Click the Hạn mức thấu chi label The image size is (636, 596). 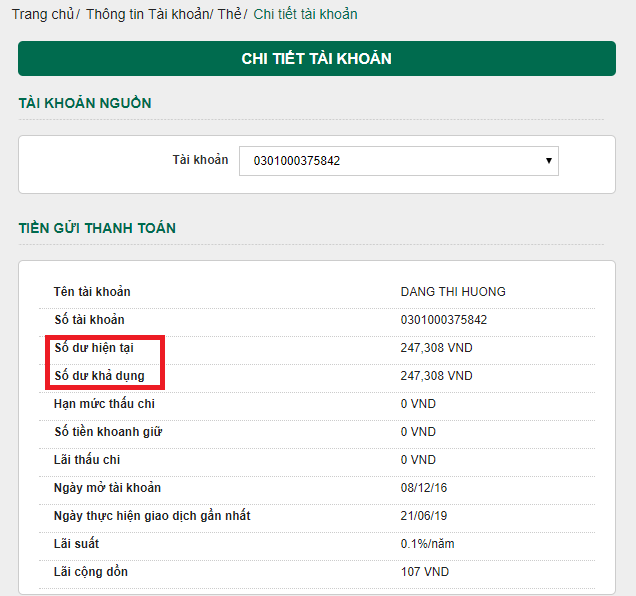[104, 404]
